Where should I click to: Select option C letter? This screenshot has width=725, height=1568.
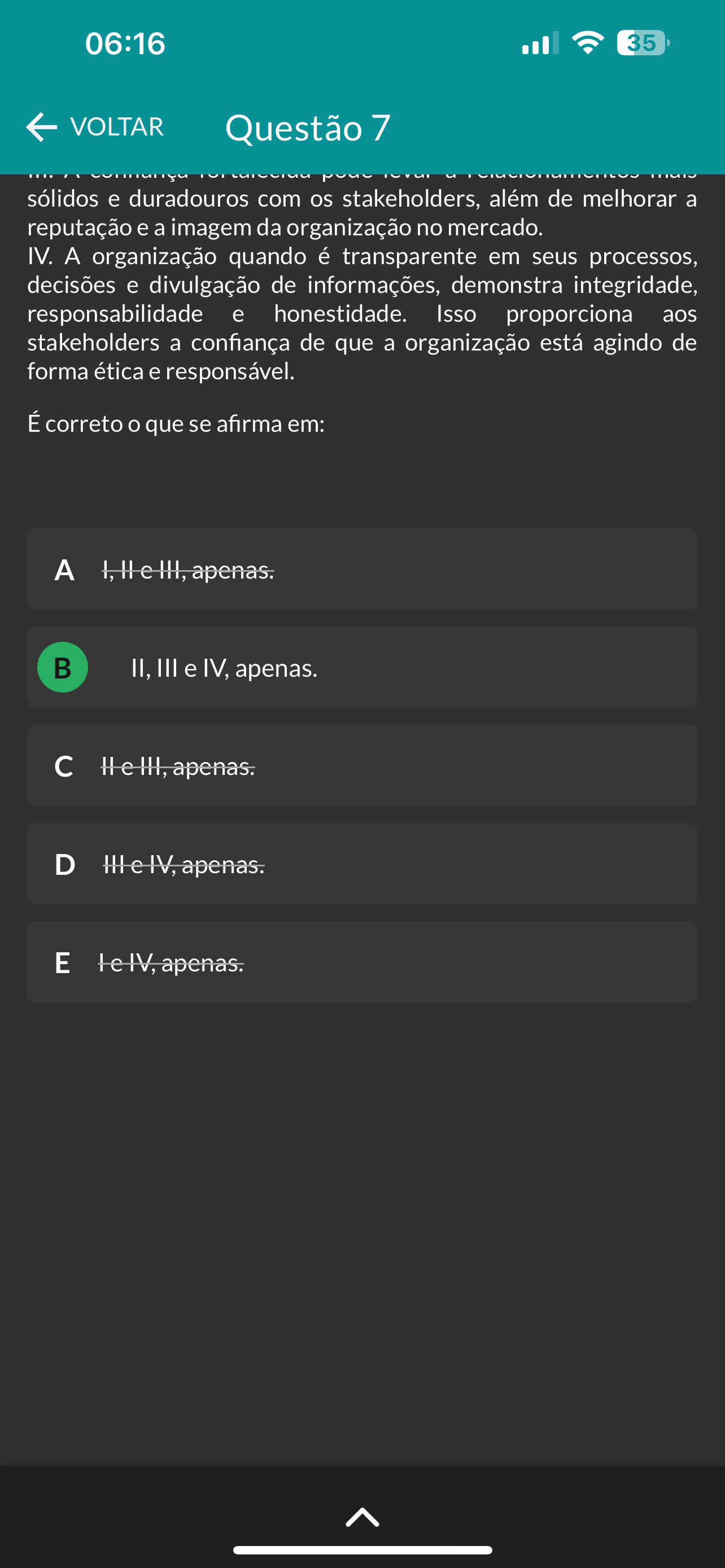[64, 767]
